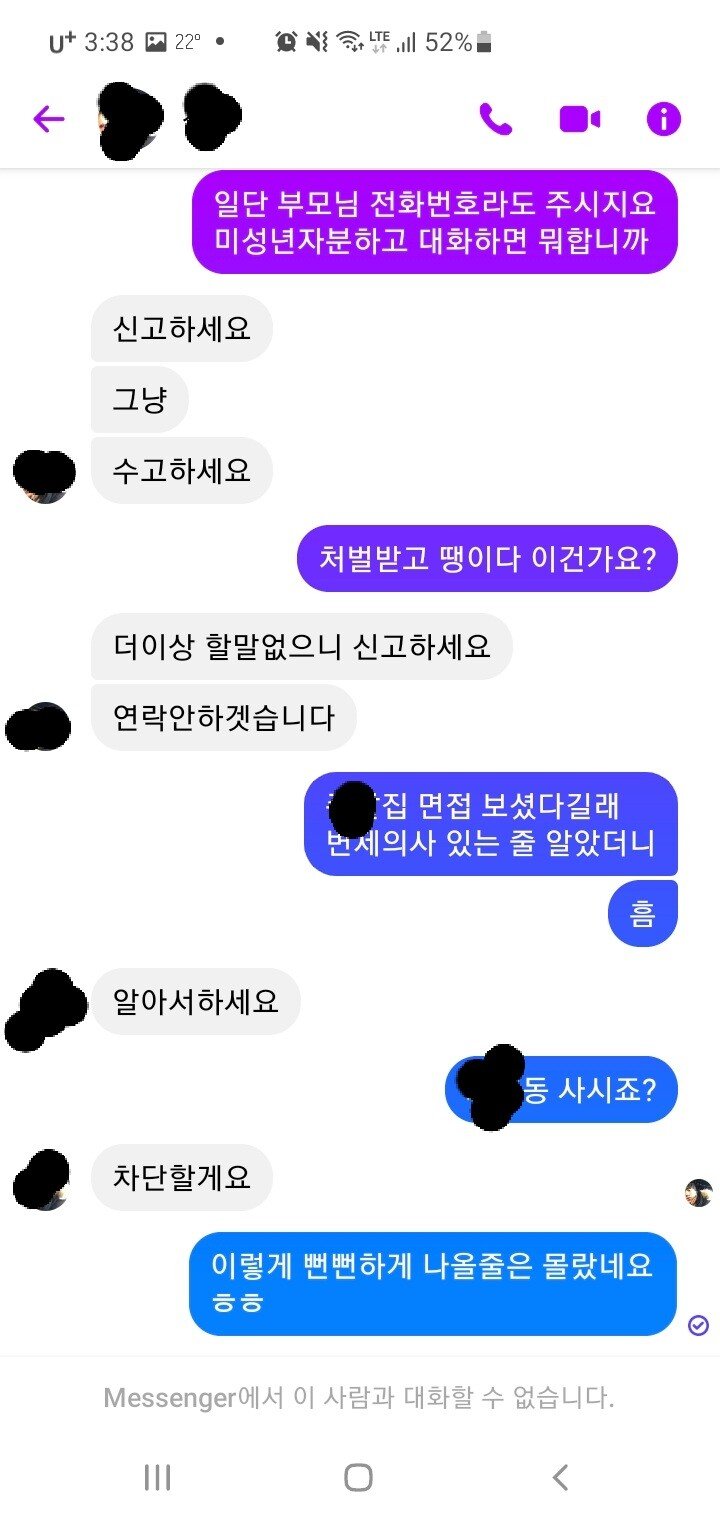This screenshot has width=720, height=1520.
Task: Select the 신고하세요 message bubble
Action: (x=181, y=328)
